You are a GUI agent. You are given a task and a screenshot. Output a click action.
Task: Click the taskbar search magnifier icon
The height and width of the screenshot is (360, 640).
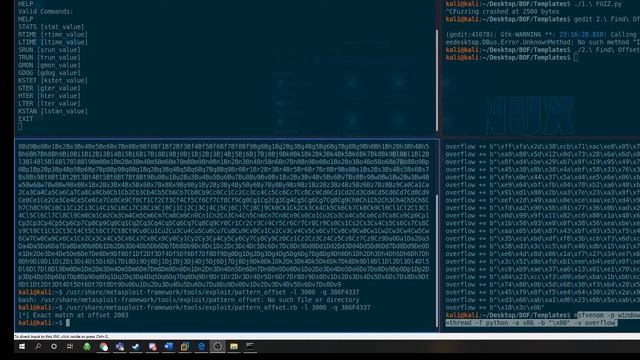pyautogui.click(x=38, y=347)
